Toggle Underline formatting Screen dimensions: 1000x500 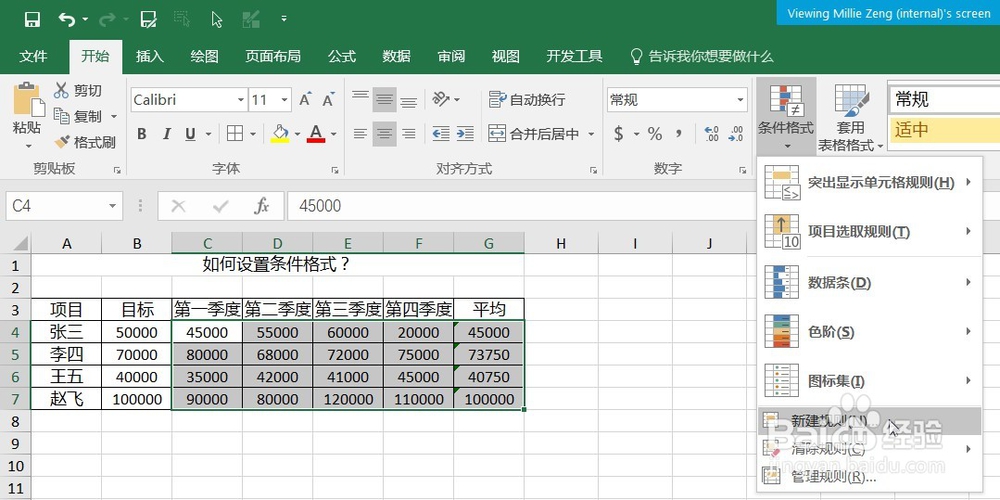tap(190, 134)
